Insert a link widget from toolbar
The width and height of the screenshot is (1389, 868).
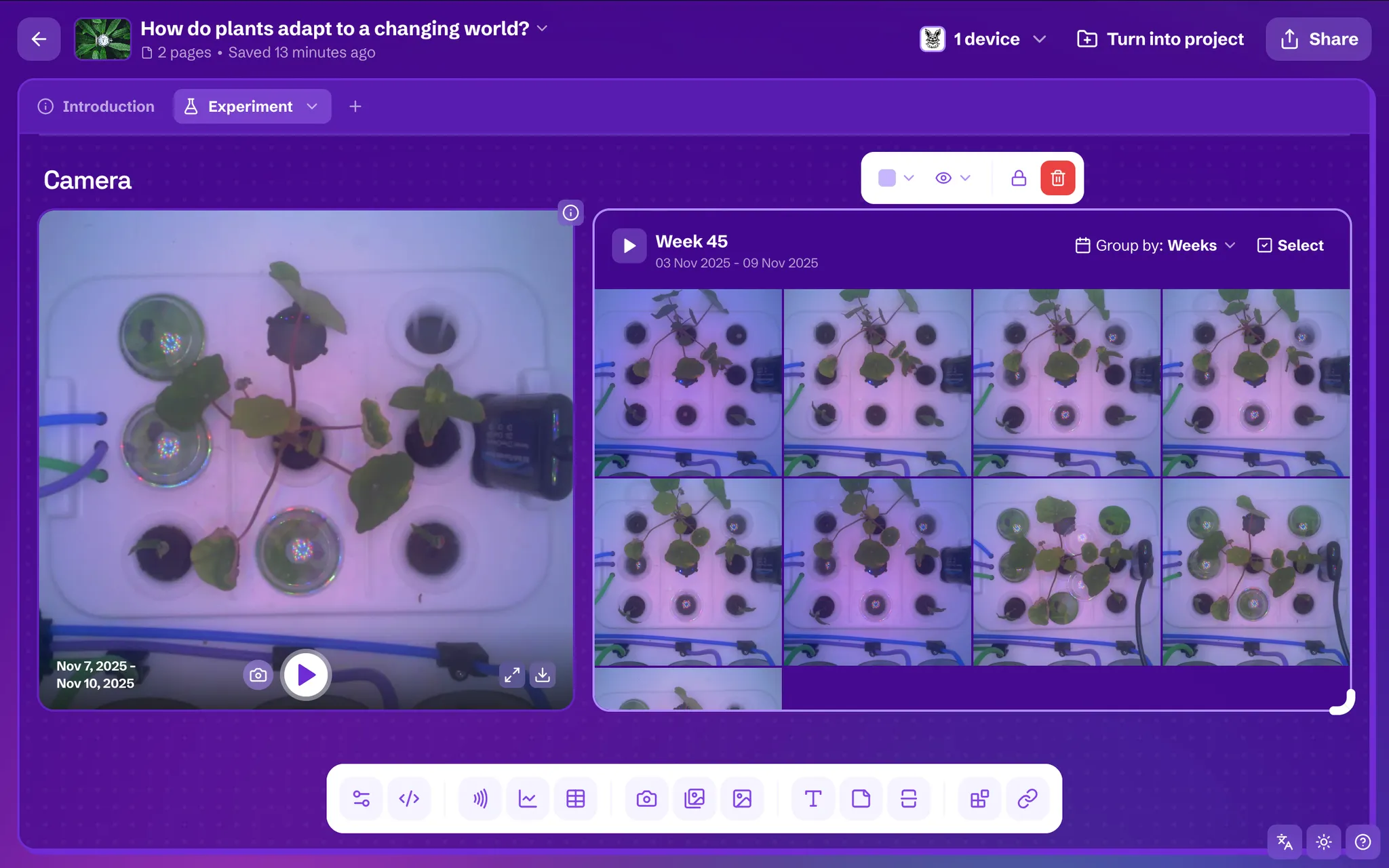tap(1028, 799)
